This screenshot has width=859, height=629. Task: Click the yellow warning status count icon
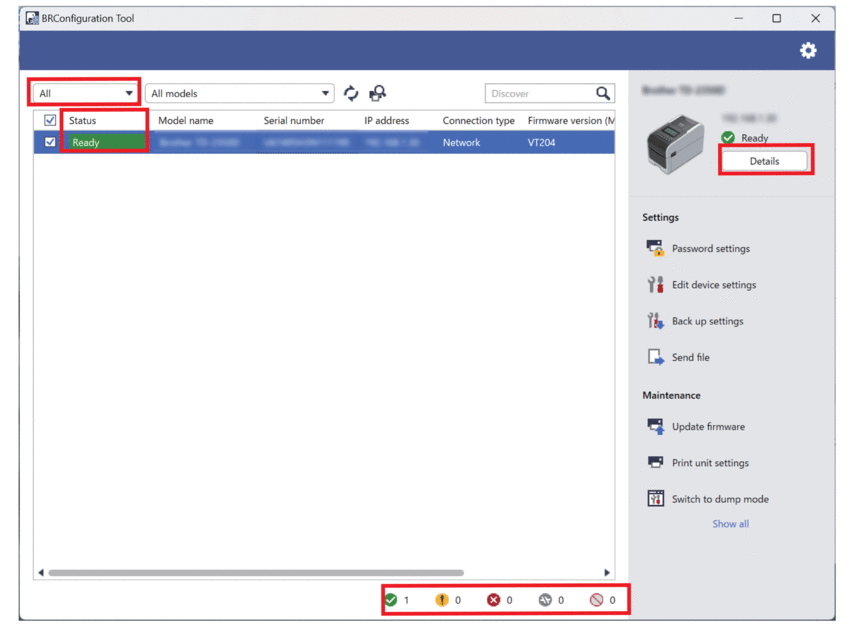point(442,600)
